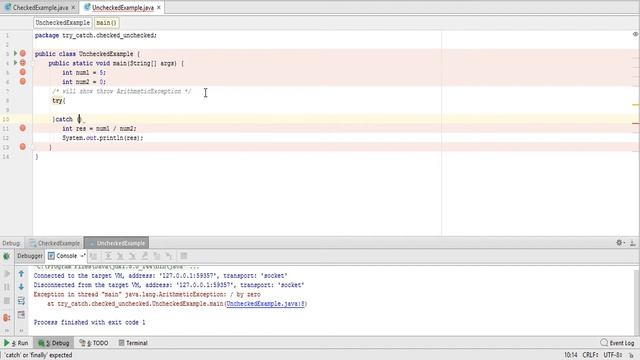Click the Down the Stack Trace arrow

pyautogui.click(x=21, y=287)
